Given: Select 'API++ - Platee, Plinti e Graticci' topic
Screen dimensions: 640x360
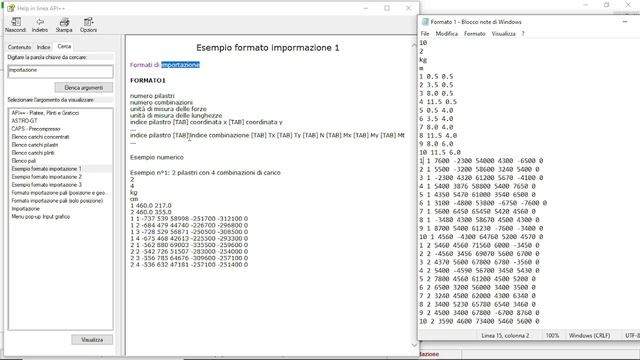Looking at the screenshot, I should click(x=45, y=113).
